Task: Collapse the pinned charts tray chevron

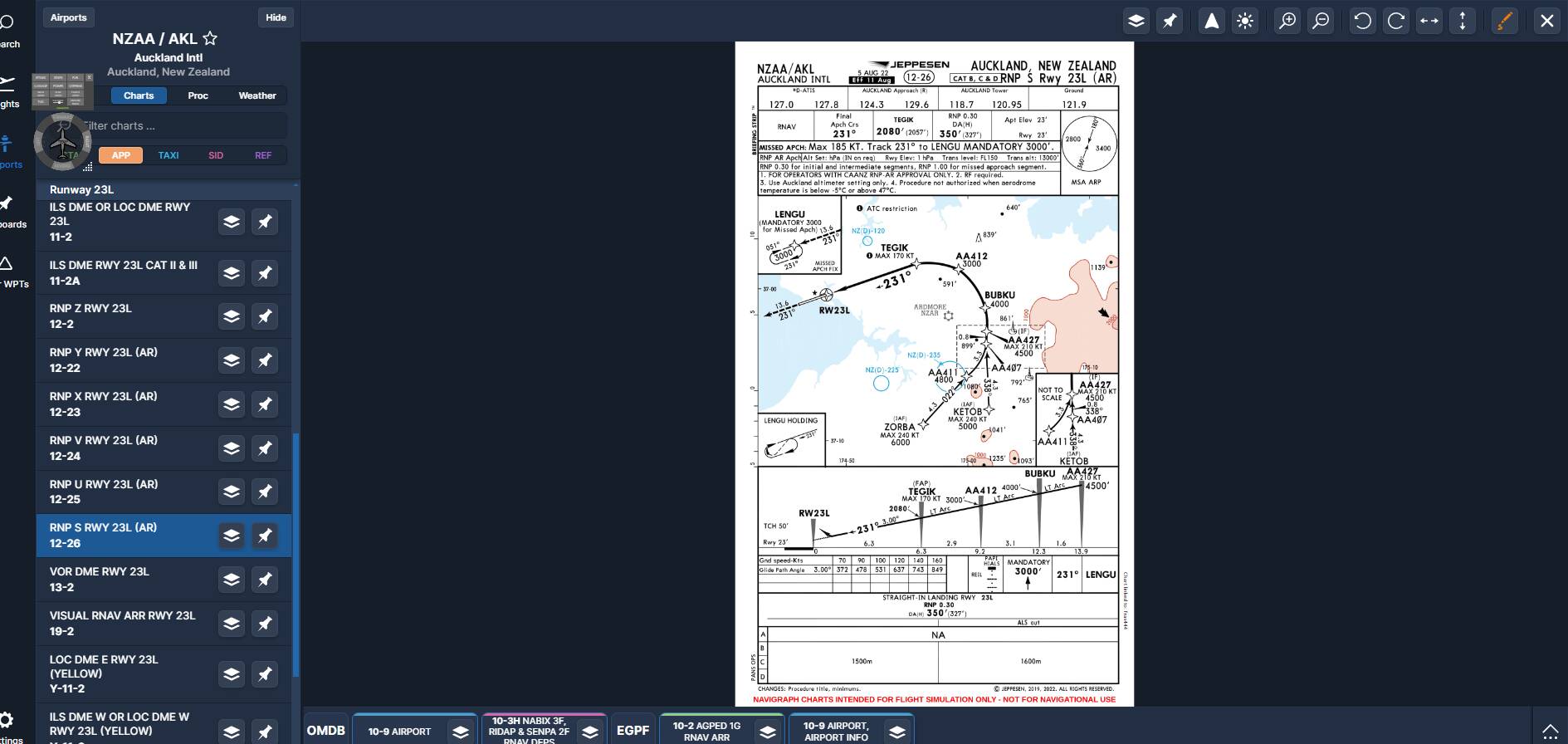Action: [1550, 731]
